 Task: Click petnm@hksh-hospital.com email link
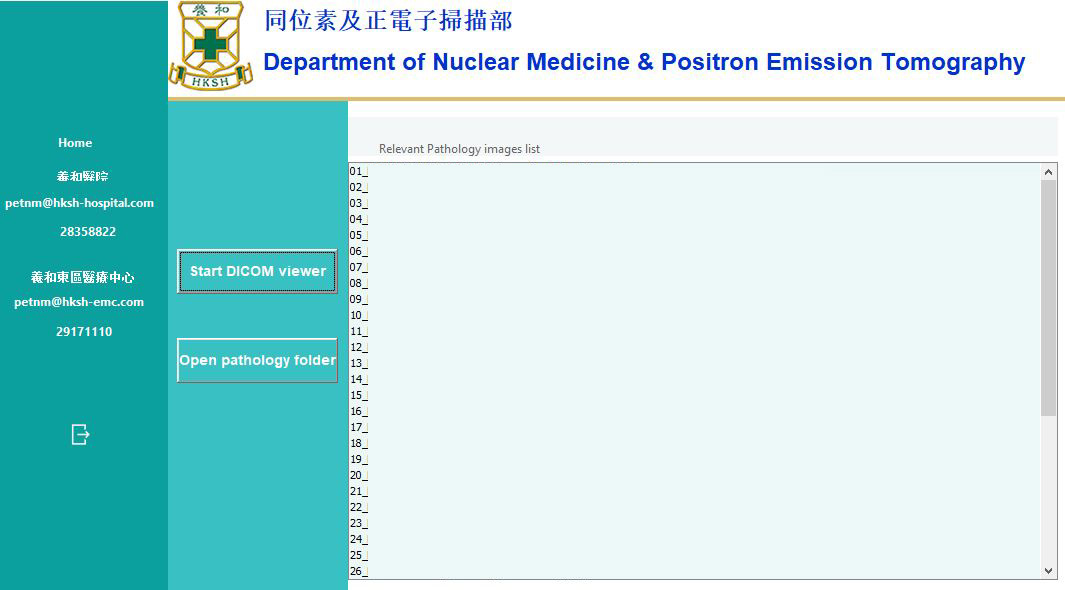coord(80,203)
